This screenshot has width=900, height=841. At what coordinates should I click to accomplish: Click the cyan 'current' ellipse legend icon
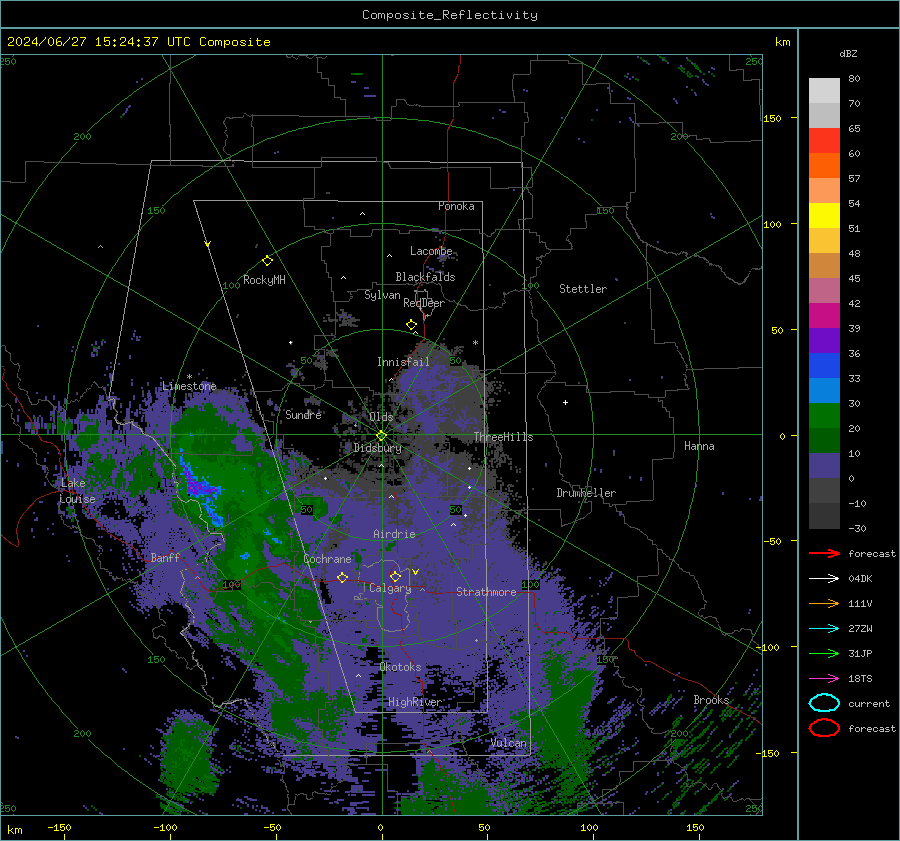(824, 703)
